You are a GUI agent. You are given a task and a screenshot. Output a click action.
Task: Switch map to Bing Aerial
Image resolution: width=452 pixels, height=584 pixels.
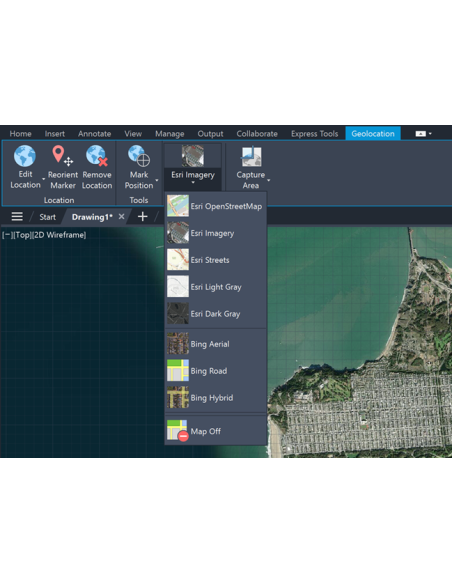click(216, 344)
